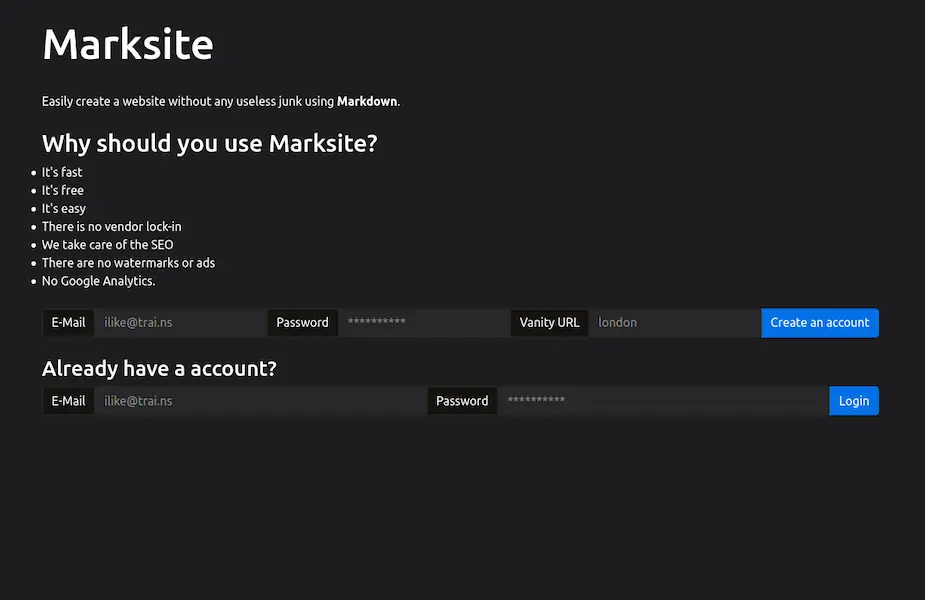Click the Marksite page title
925x600 pixels.
point(128,45)
